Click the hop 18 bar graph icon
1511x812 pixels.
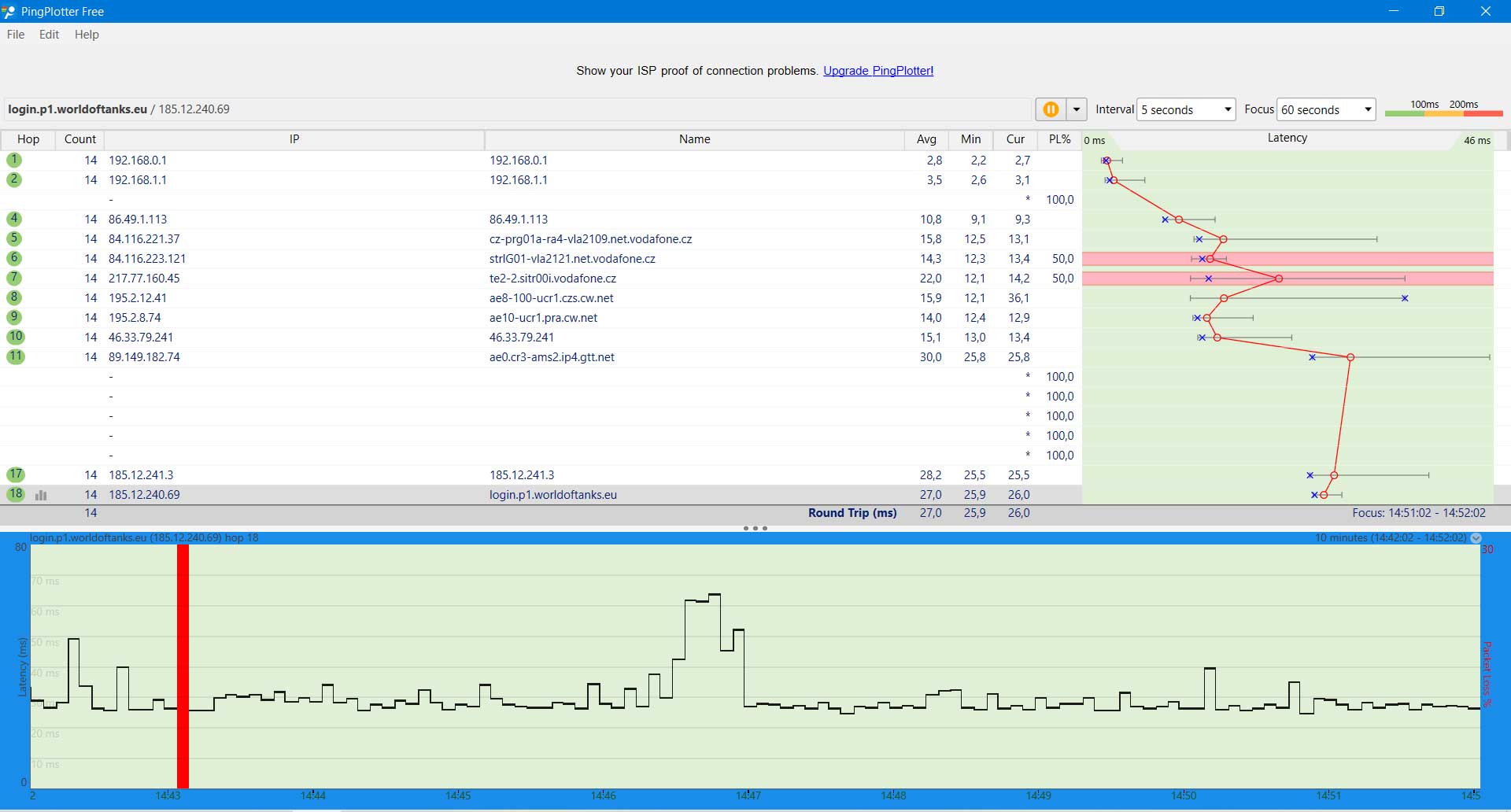(41, 495)
